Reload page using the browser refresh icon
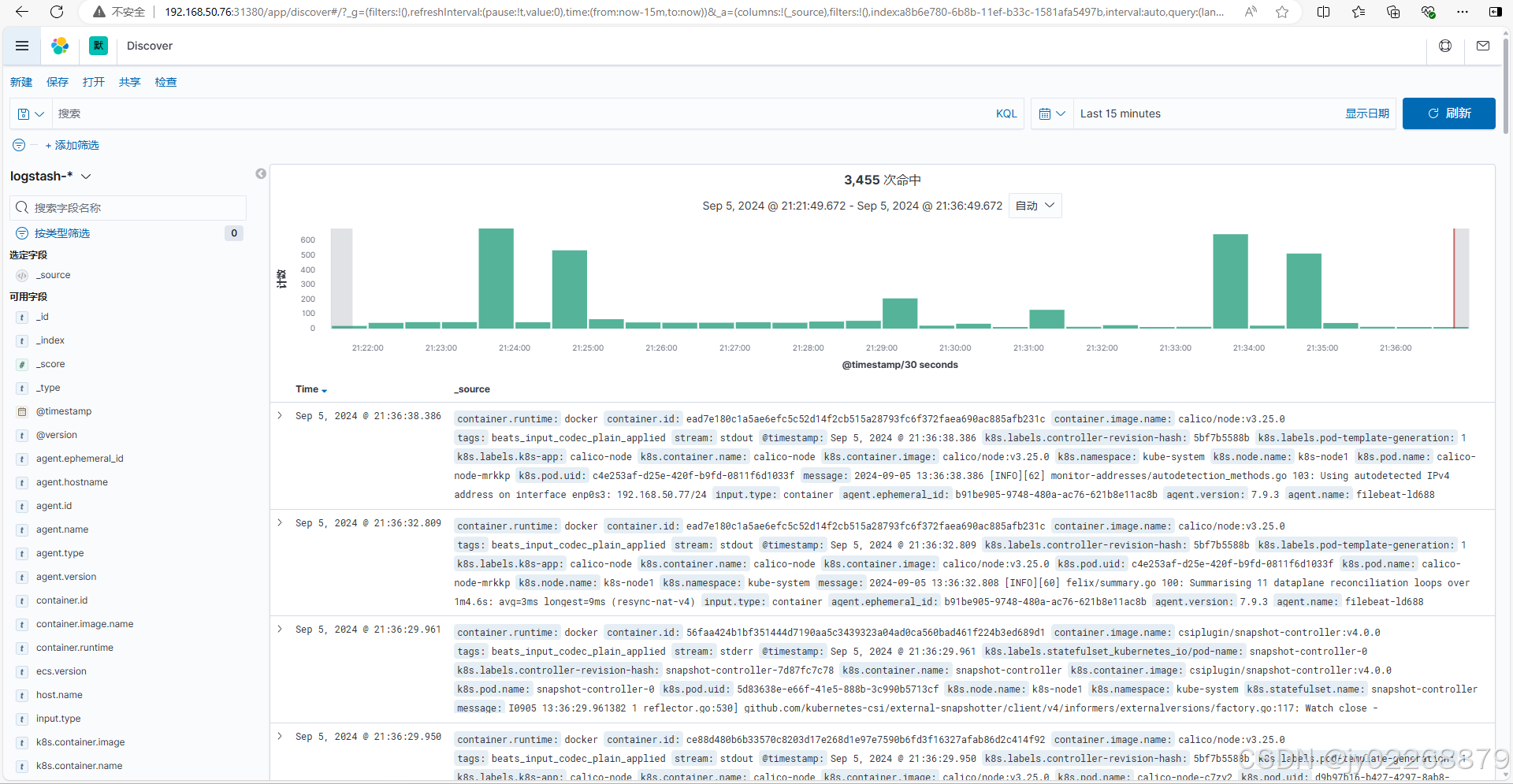 tap(57, 12)
